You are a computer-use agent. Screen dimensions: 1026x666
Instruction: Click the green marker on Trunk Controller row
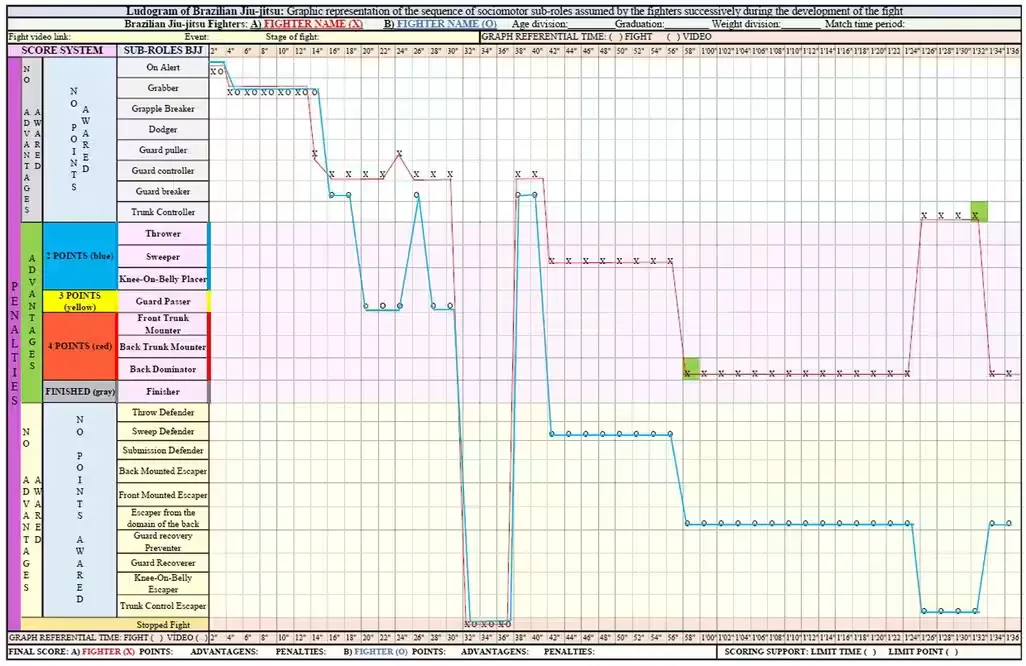coord(979,211)
